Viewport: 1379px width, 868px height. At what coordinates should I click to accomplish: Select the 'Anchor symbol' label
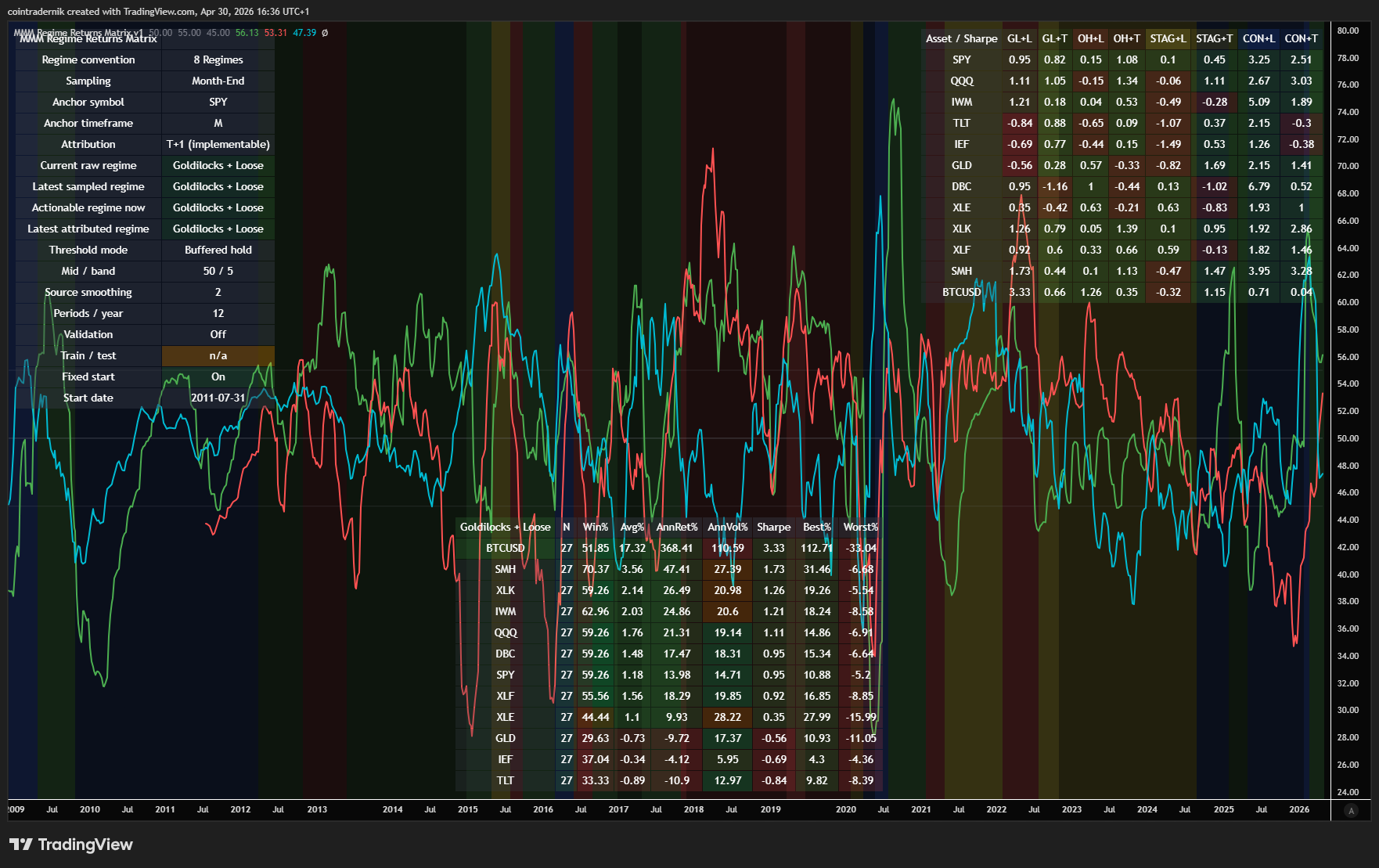(88, 103)
